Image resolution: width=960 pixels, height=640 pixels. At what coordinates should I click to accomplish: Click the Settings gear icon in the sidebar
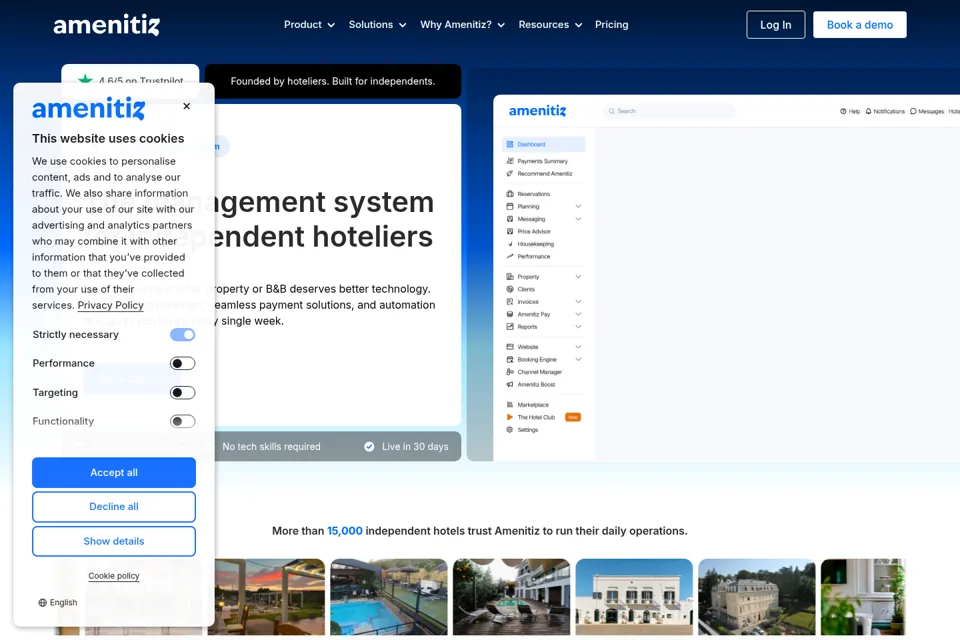pyautogui.click(x=510, y=430)
